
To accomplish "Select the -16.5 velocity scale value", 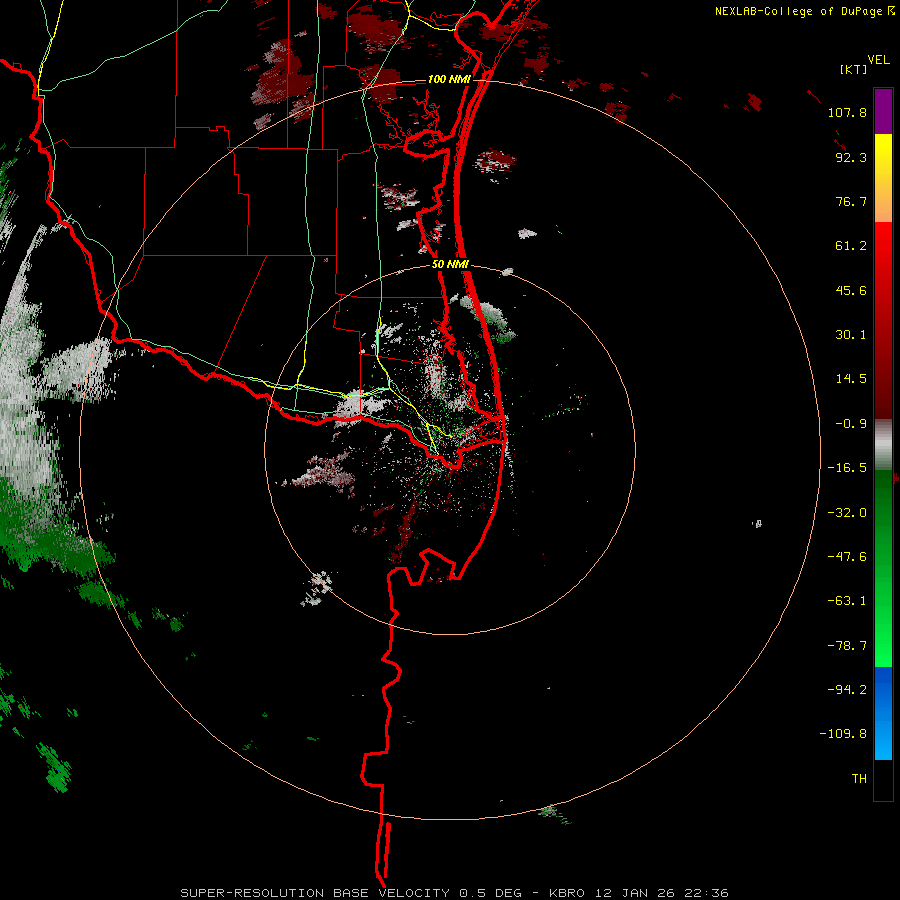I will tap(847, 468).
